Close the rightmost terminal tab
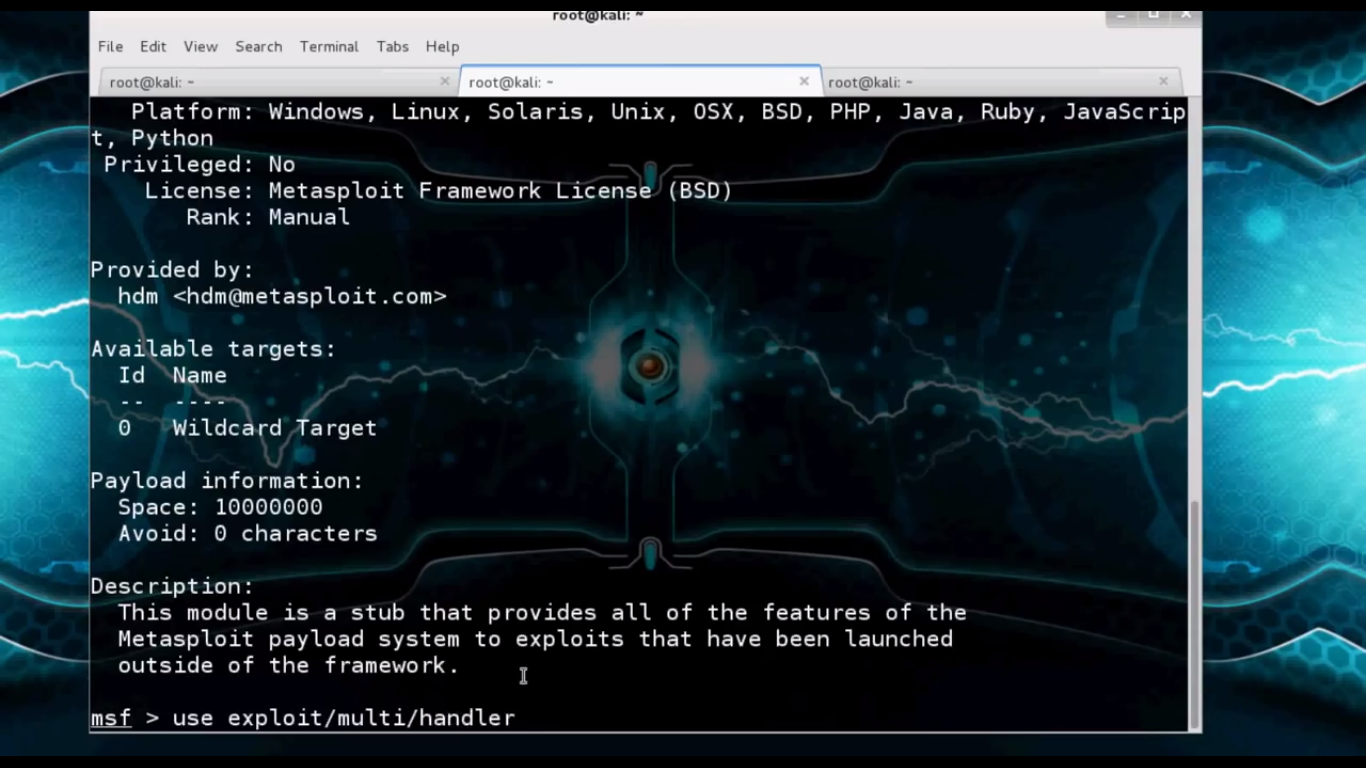The width and height of the screenshot is (1366, 768). pyautogui.click(x=1163, y=82)
